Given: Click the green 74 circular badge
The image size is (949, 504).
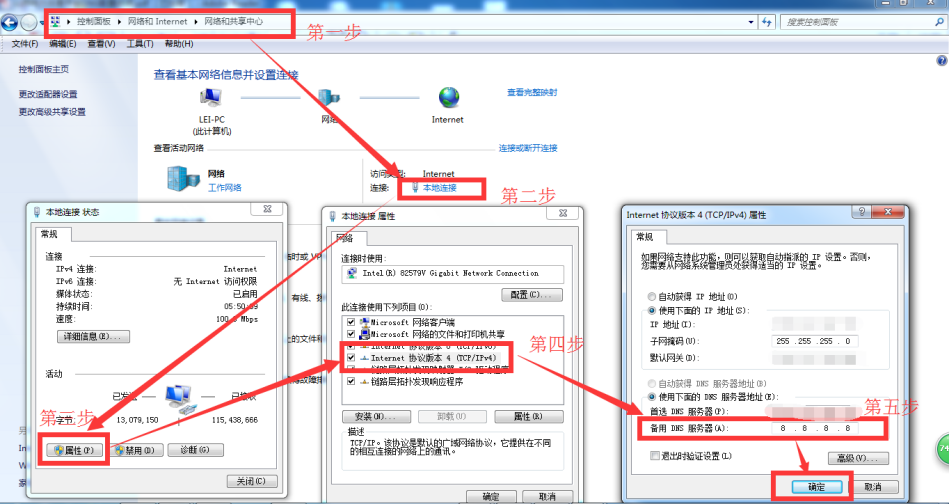Looking at the screenshot, I should point(942,448).
